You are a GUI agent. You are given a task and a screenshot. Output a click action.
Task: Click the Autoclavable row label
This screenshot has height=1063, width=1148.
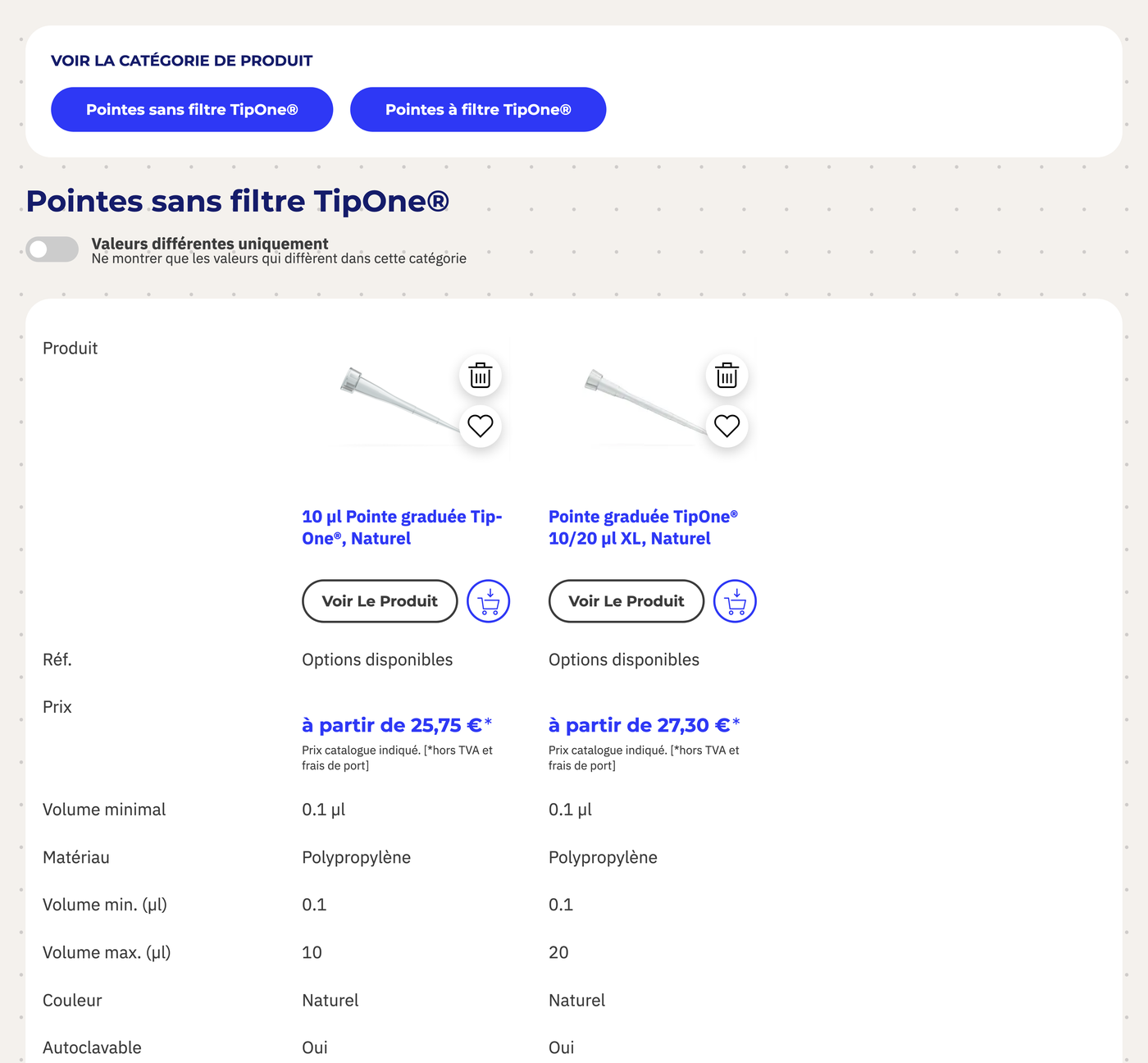pyautogui.click(x=92, y=1047)
